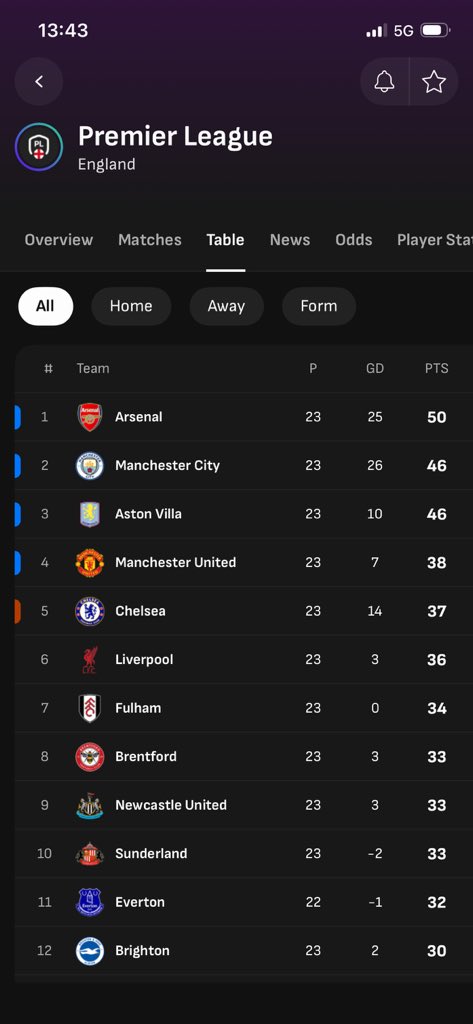Enable notifications with the bell icon
Image resolution: width=473 pixels, height=1024 pixels.
384,82
